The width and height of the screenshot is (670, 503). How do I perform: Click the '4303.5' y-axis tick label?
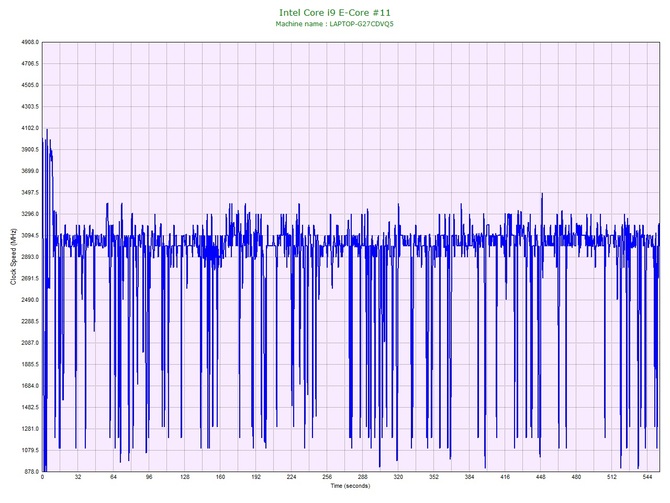pos(30,107)
